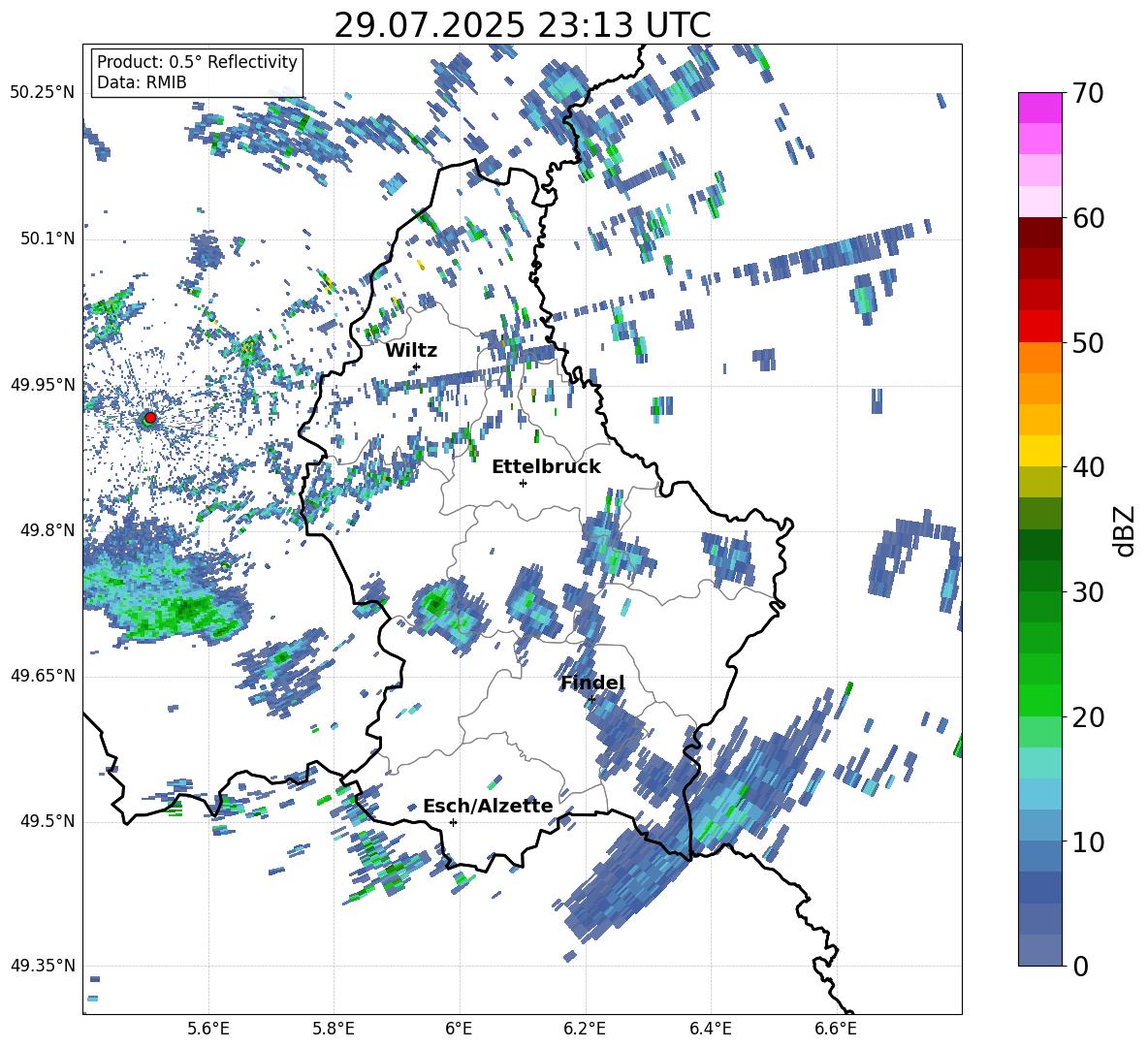Click the Findel location label
This screenshot has width=1148, height=1048.
592,683
